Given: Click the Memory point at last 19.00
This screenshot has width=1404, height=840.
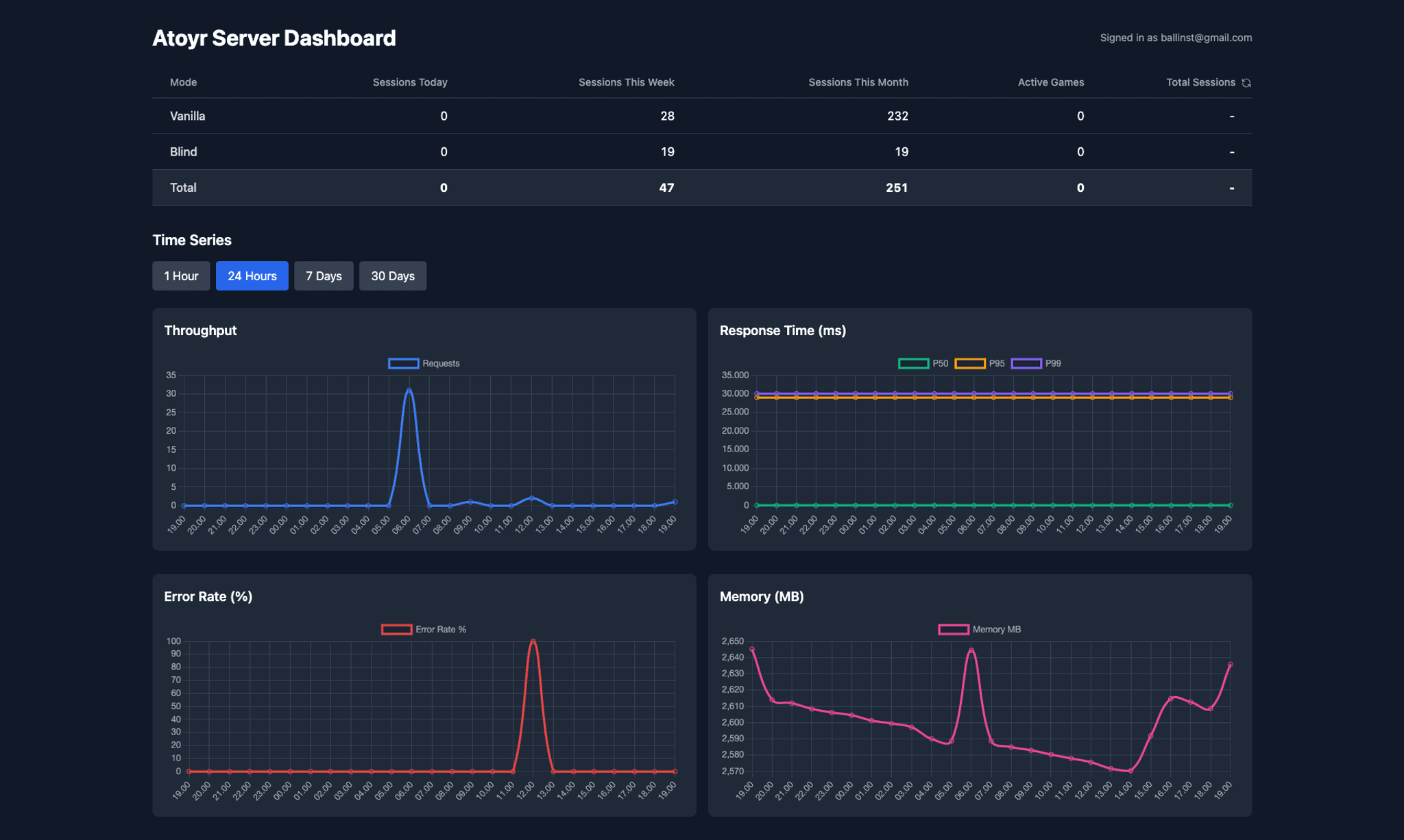Looking at the screenshot, I should pyautogui.click(x=1231, y=664).
